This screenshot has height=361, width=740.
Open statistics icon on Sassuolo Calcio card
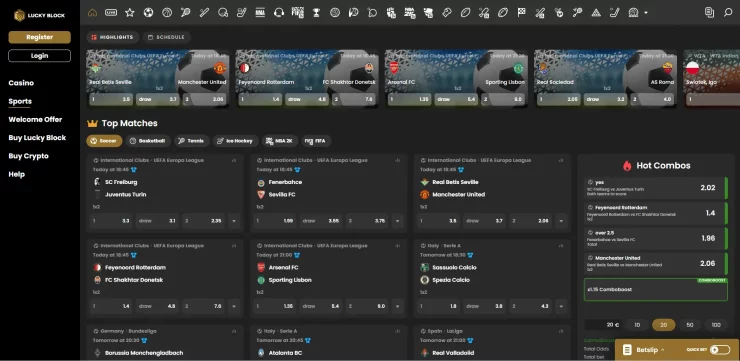coord(561,246)
